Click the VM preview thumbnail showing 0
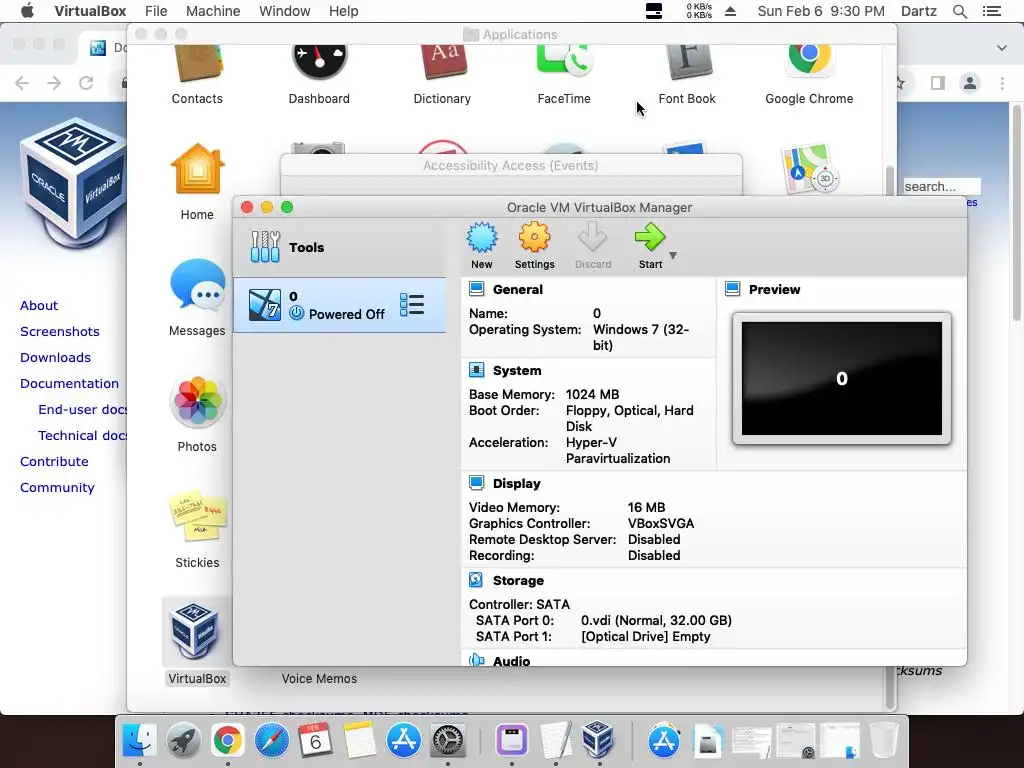 coord(842,378)
